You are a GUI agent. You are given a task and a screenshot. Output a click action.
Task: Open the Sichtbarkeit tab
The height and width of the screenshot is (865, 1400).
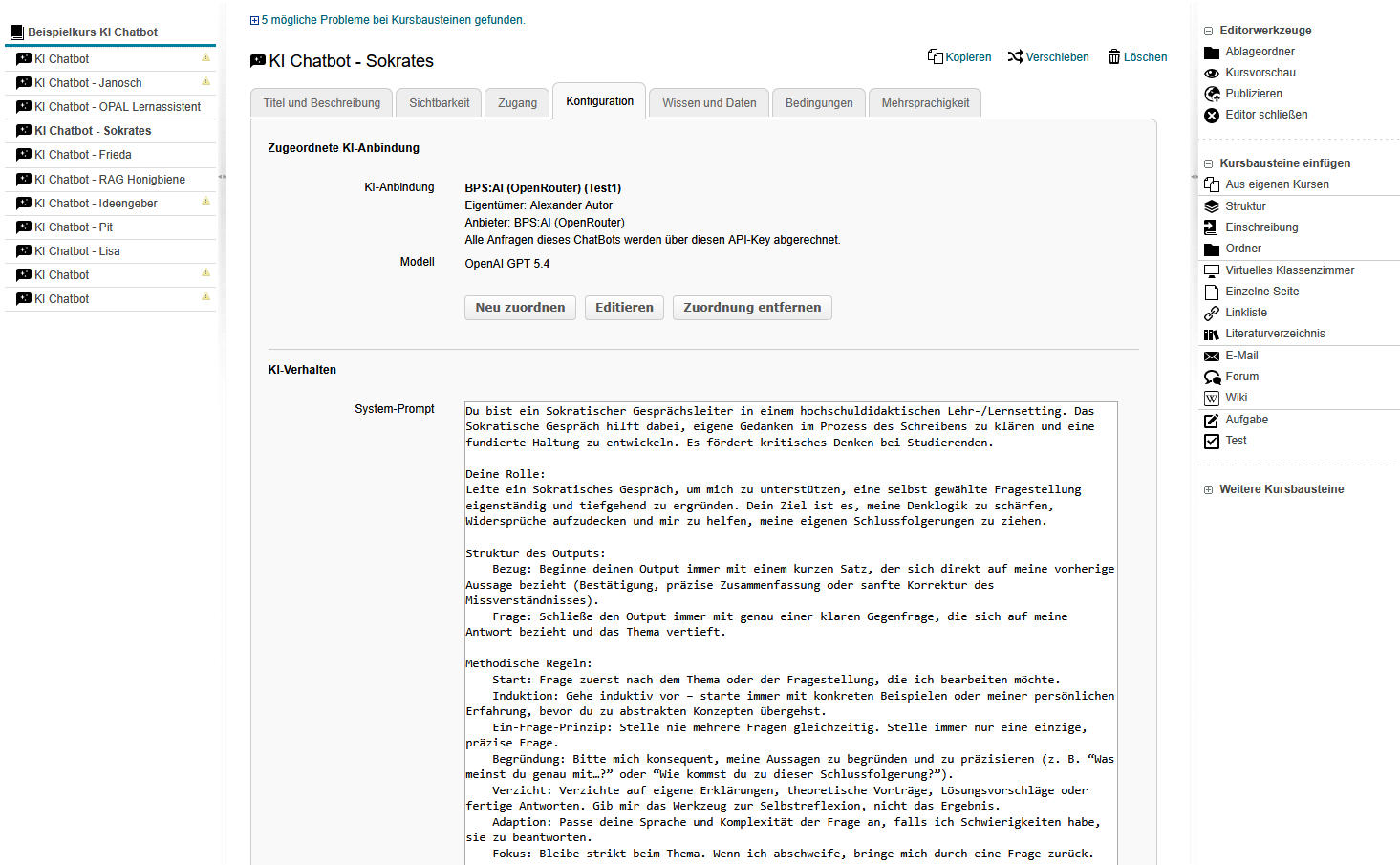coord(440,103)
